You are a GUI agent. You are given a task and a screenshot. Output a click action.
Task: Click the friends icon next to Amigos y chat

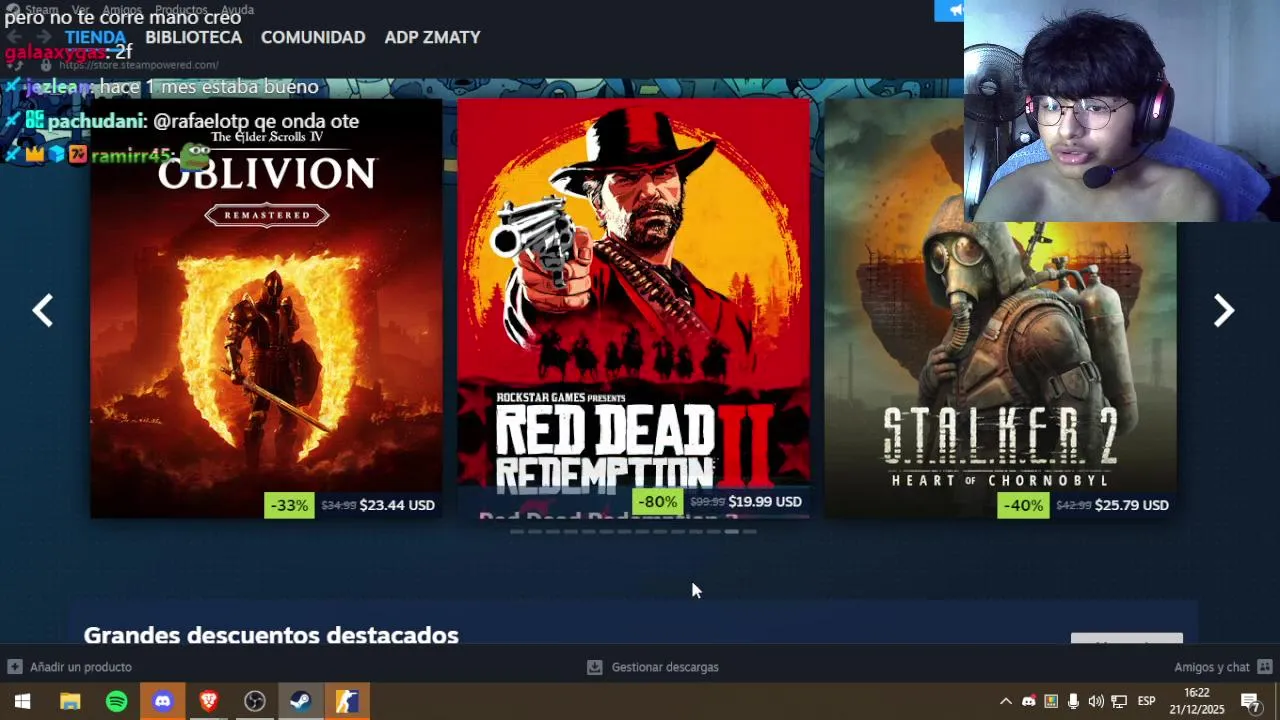pyautogui.click(x=1265, y=667)
